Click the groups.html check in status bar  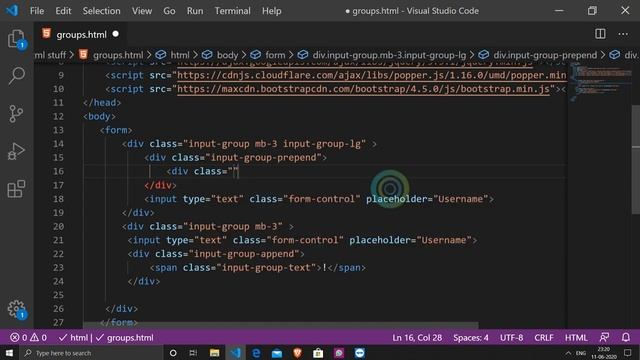(124, 338)
